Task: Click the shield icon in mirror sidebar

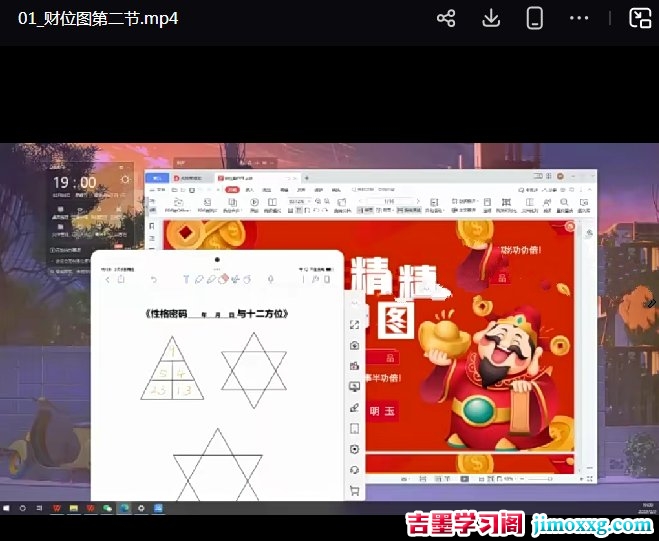Action: point(354,449)
